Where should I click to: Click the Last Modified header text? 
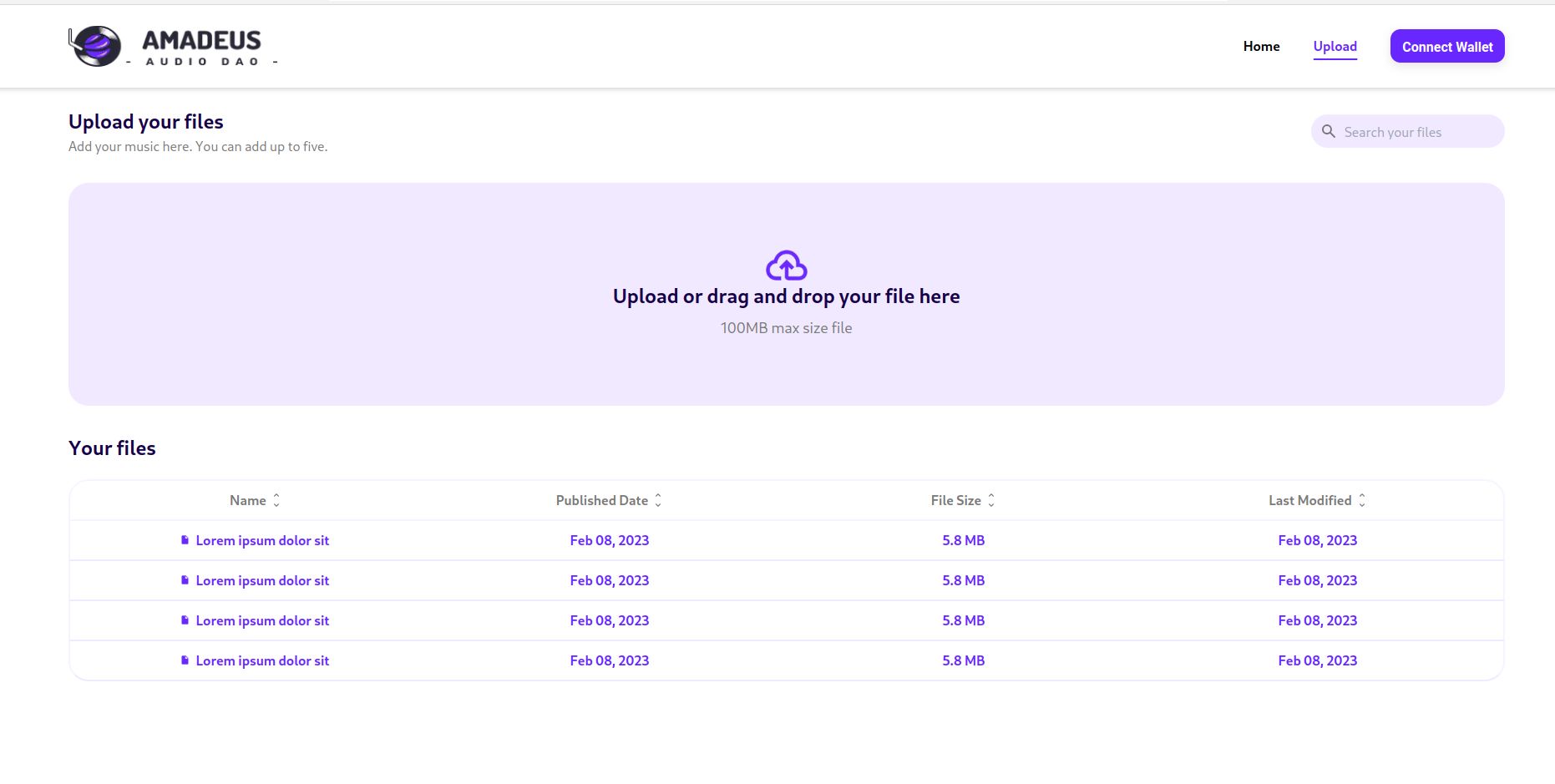1310,500
